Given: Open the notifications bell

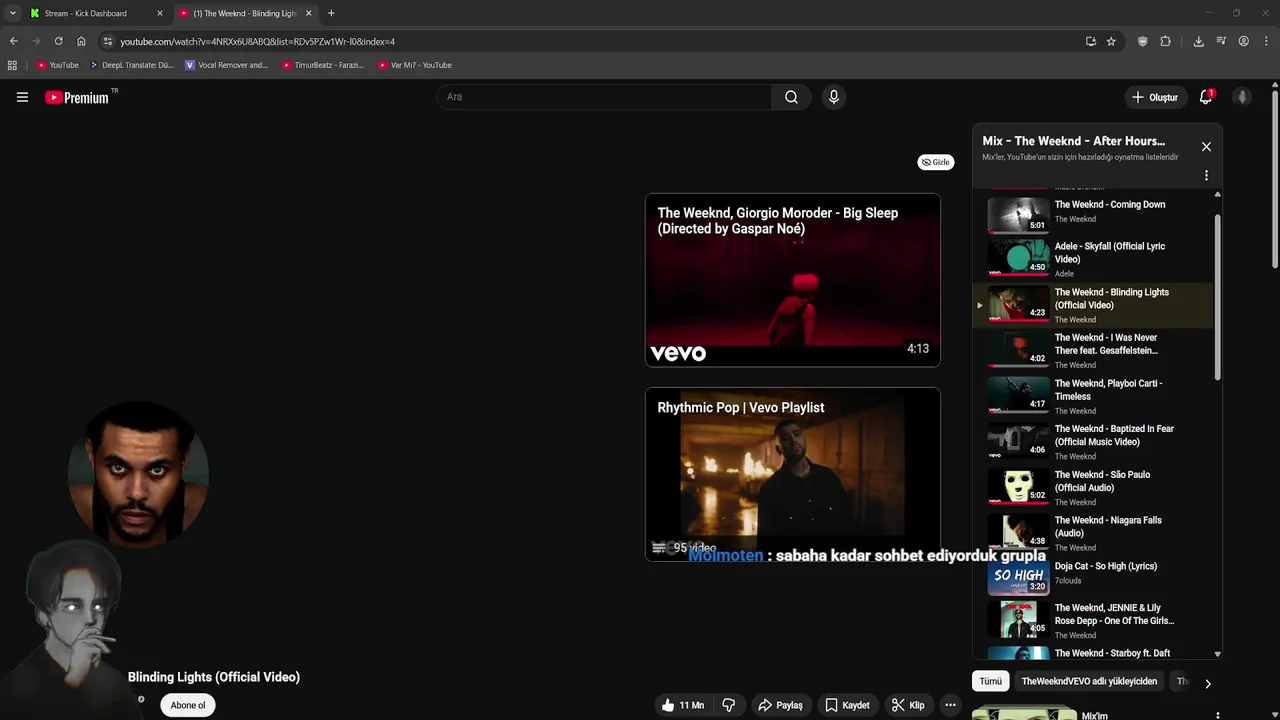Looking at the screenshot, I should click(1206, 97).
